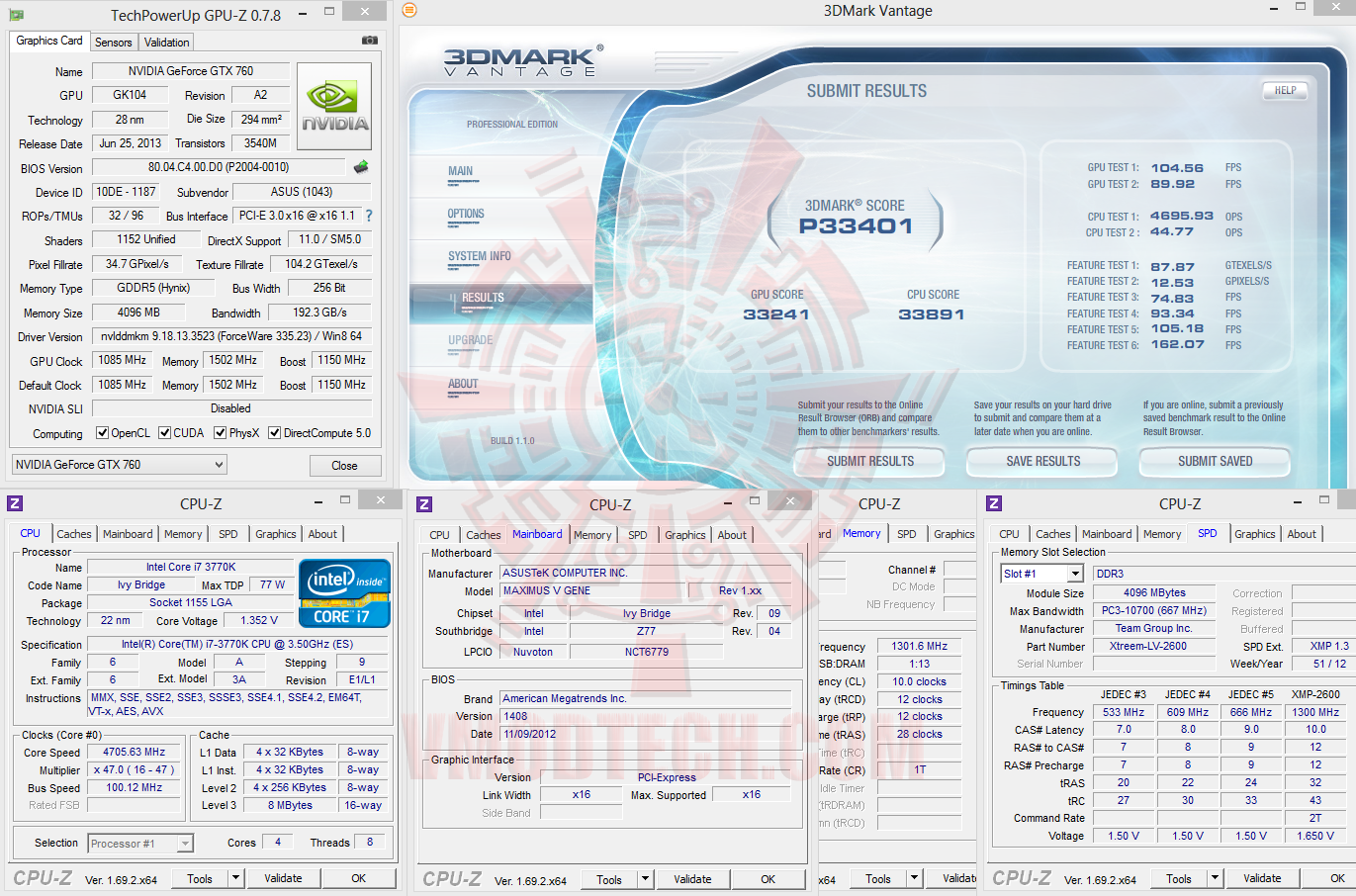Click OK in the CPU-Z Mainboard window
Image resolution: width=1356 pixels, height=896 pixels.
(768, 879)
